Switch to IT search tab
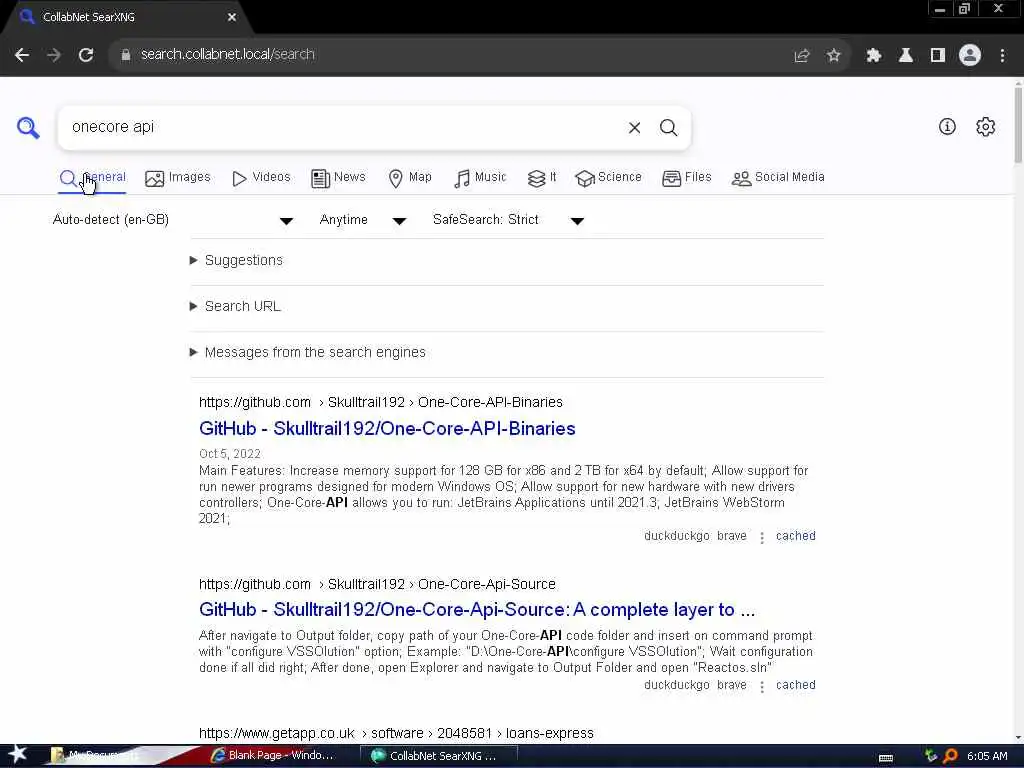 click(542, 178)
